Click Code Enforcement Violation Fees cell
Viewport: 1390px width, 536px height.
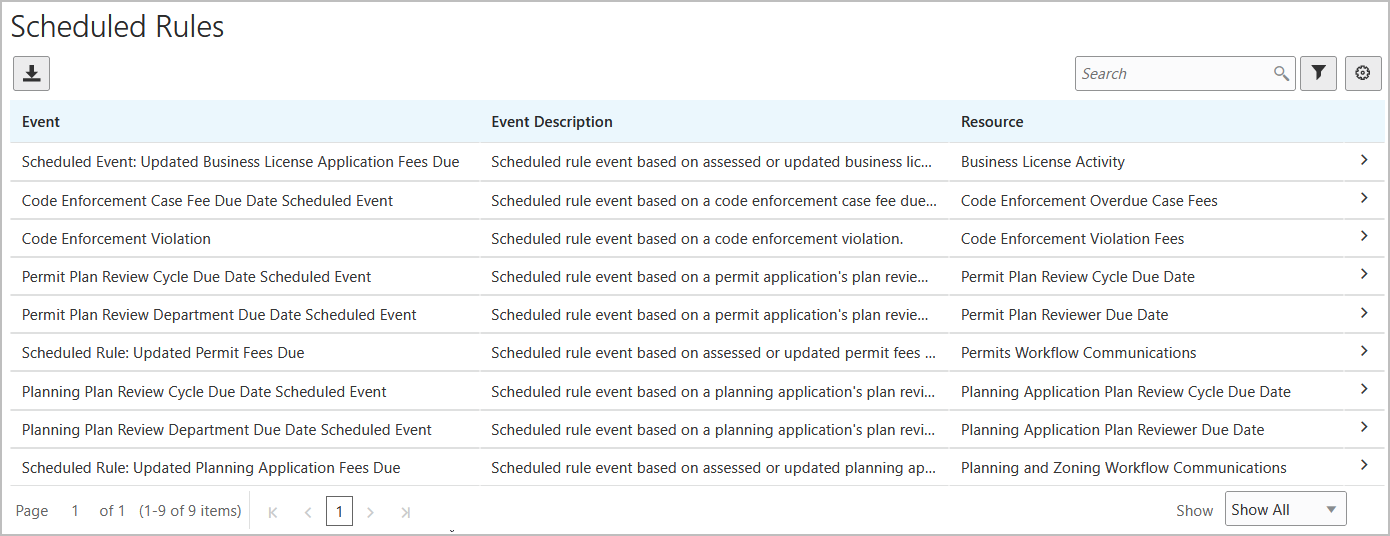click(x=1072, y=239)
